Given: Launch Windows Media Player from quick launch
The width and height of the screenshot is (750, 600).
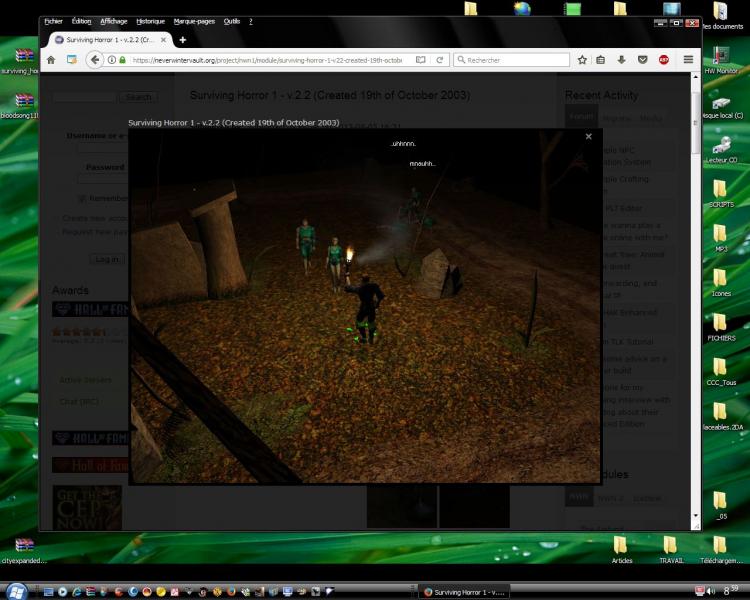Looking at the screenshot, I should pyautogui.click(x=63, y=592).
